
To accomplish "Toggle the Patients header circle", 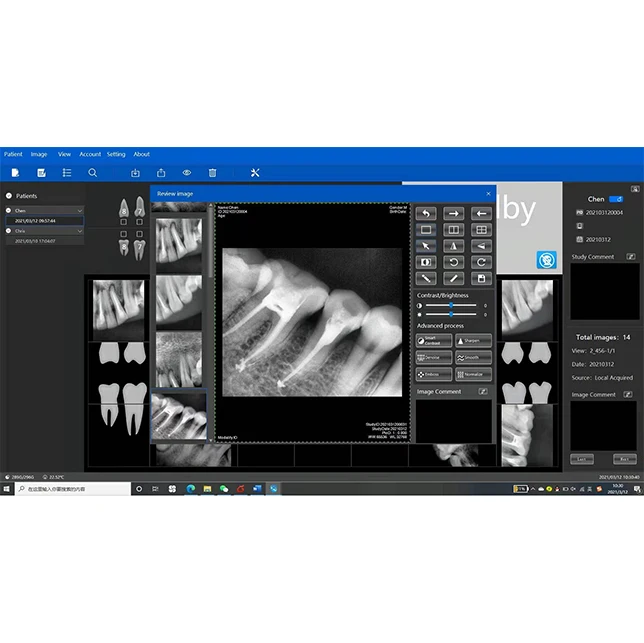I will [x=9, y=196].
